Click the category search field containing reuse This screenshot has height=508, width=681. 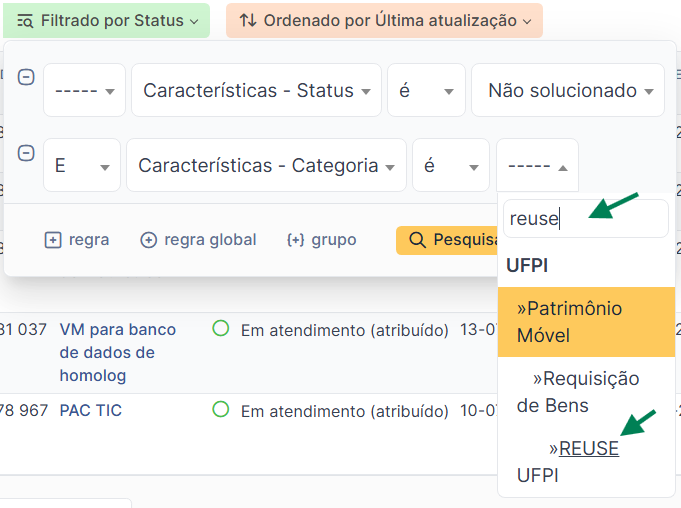[x=585, y=218]
